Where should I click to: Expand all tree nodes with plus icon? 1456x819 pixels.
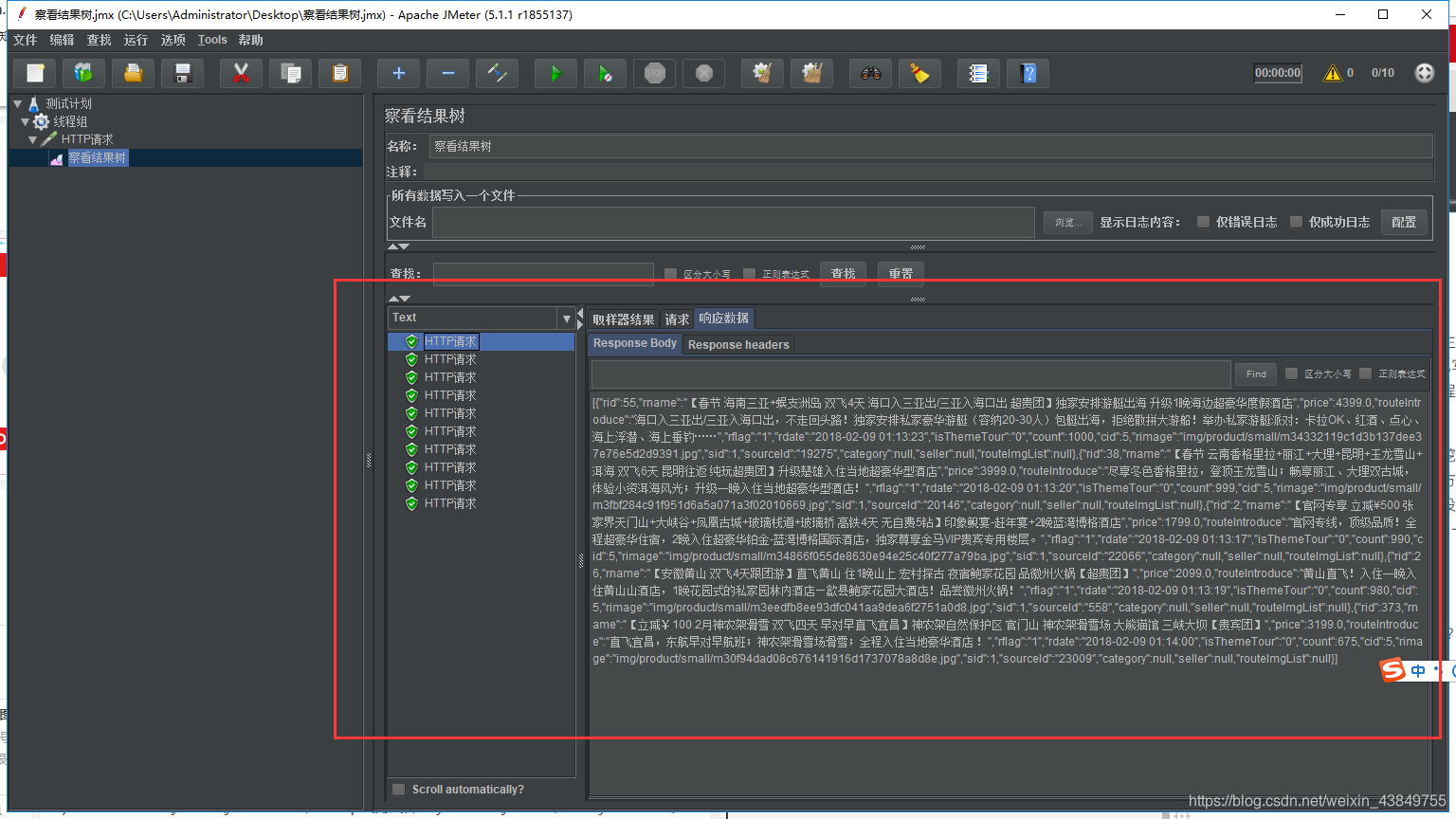pyautogui.click(x=399, y=73)
